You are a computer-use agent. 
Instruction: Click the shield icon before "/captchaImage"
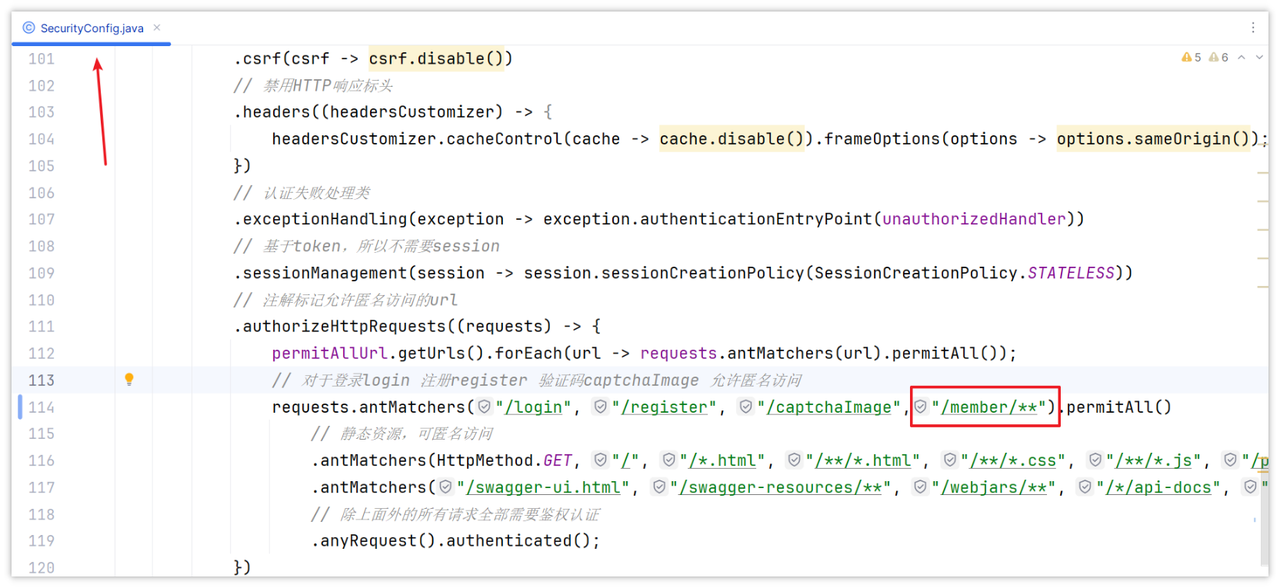point(746,407)
